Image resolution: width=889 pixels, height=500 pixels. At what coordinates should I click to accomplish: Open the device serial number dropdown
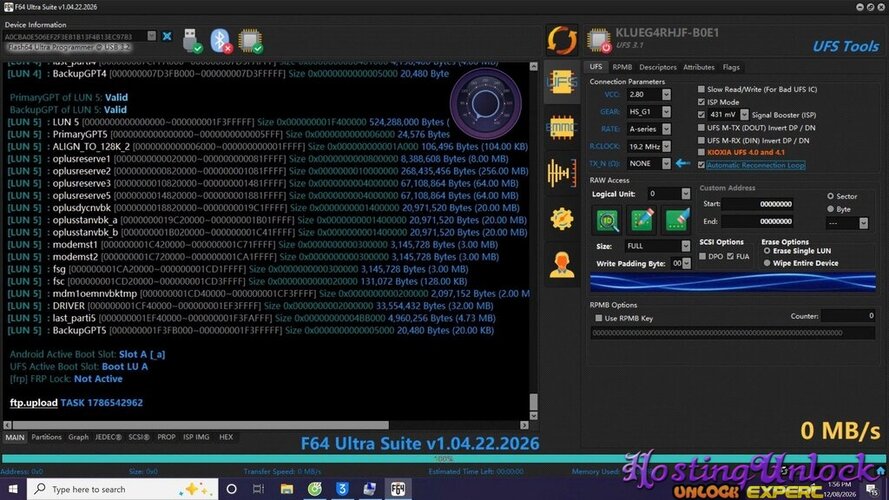[151, 36]
